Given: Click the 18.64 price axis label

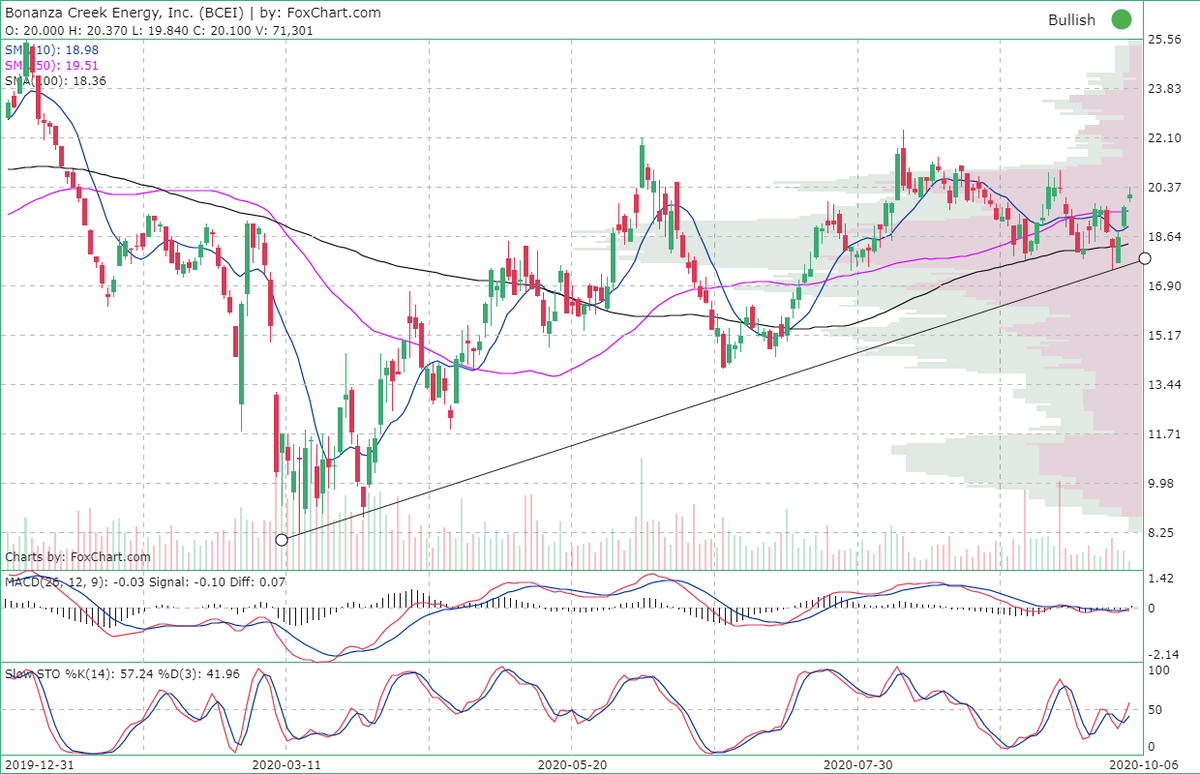Looking at the screenshot, I should pos(1166,237).
